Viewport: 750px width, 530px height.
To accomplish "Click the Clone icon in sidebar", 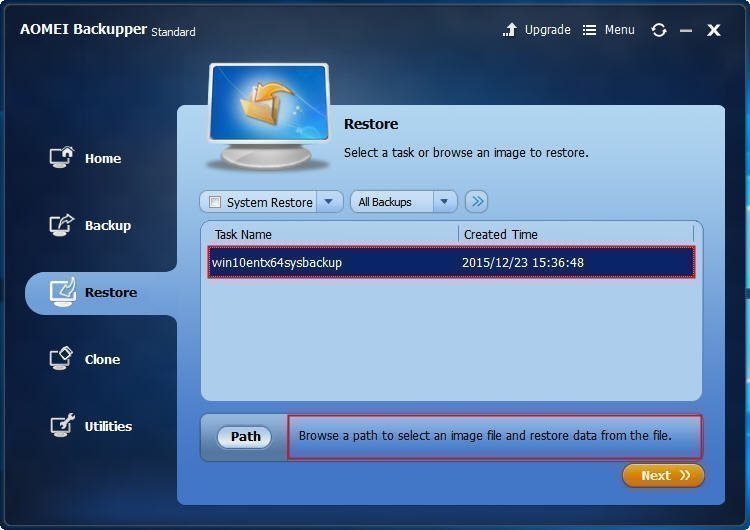I will (x=61, y=358).
